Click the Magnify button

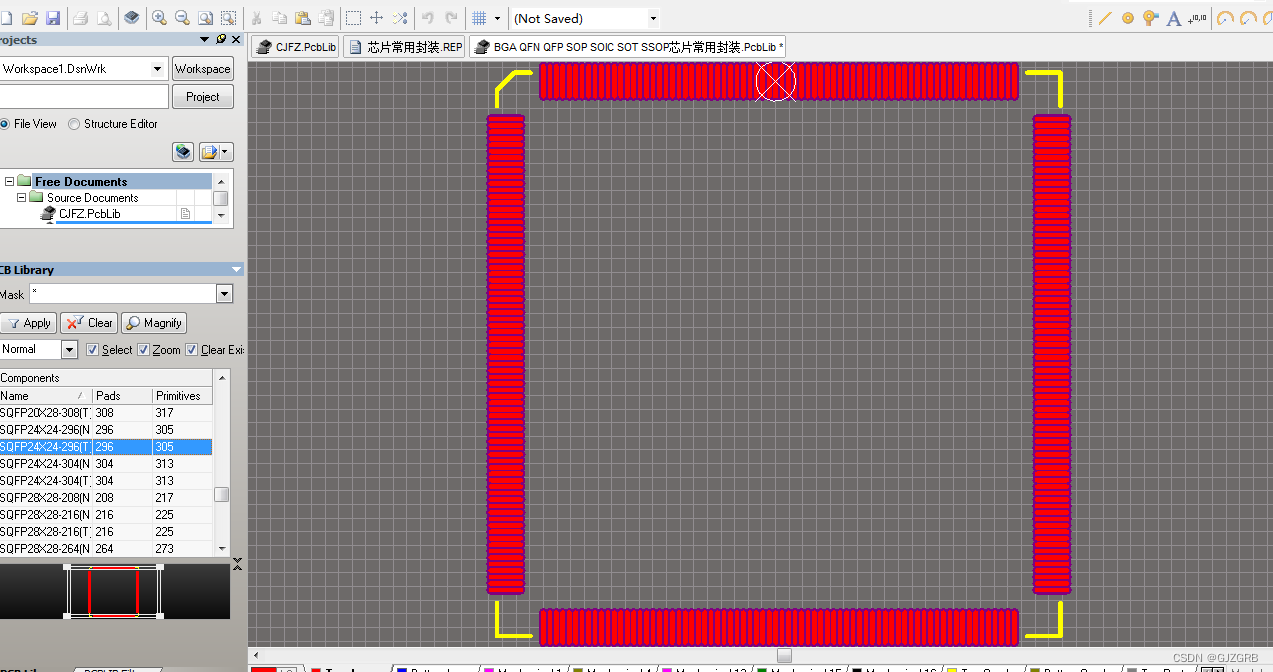pos(154,323)
